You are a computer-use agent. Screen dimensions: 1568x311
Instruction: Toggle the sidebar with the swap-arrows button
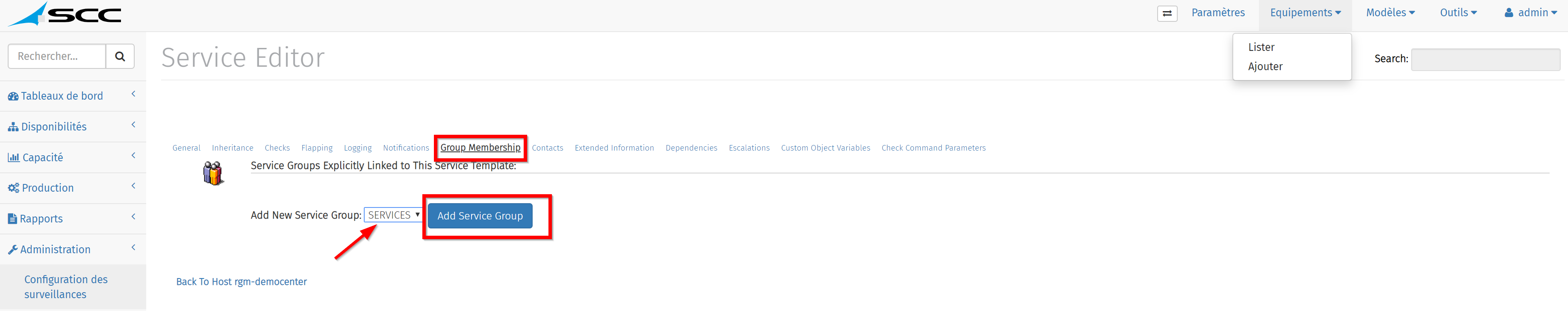pos(1167,13)
